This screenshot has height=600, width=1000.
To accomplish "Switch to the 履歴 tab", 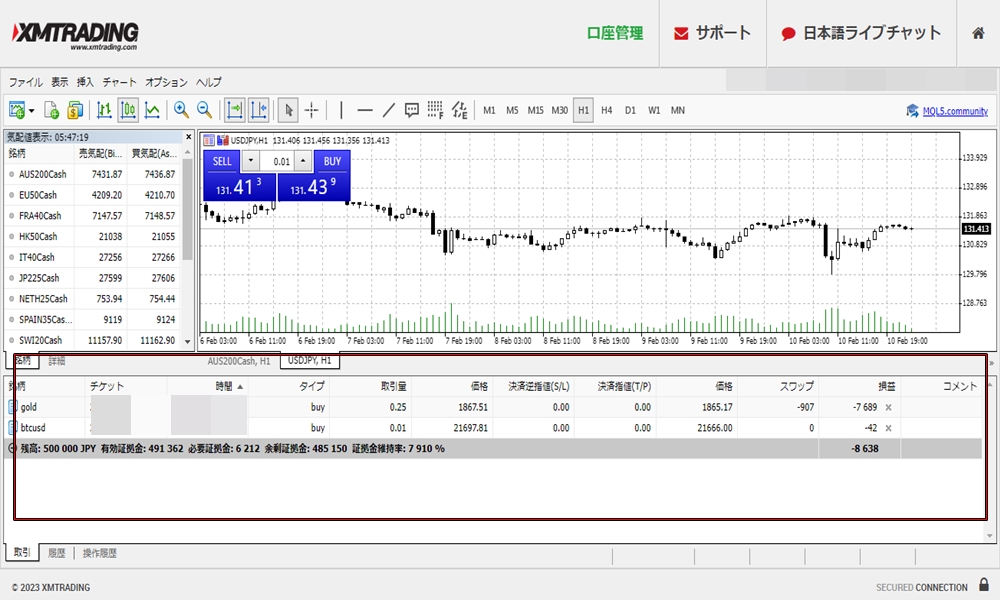I will pos(56,553).
